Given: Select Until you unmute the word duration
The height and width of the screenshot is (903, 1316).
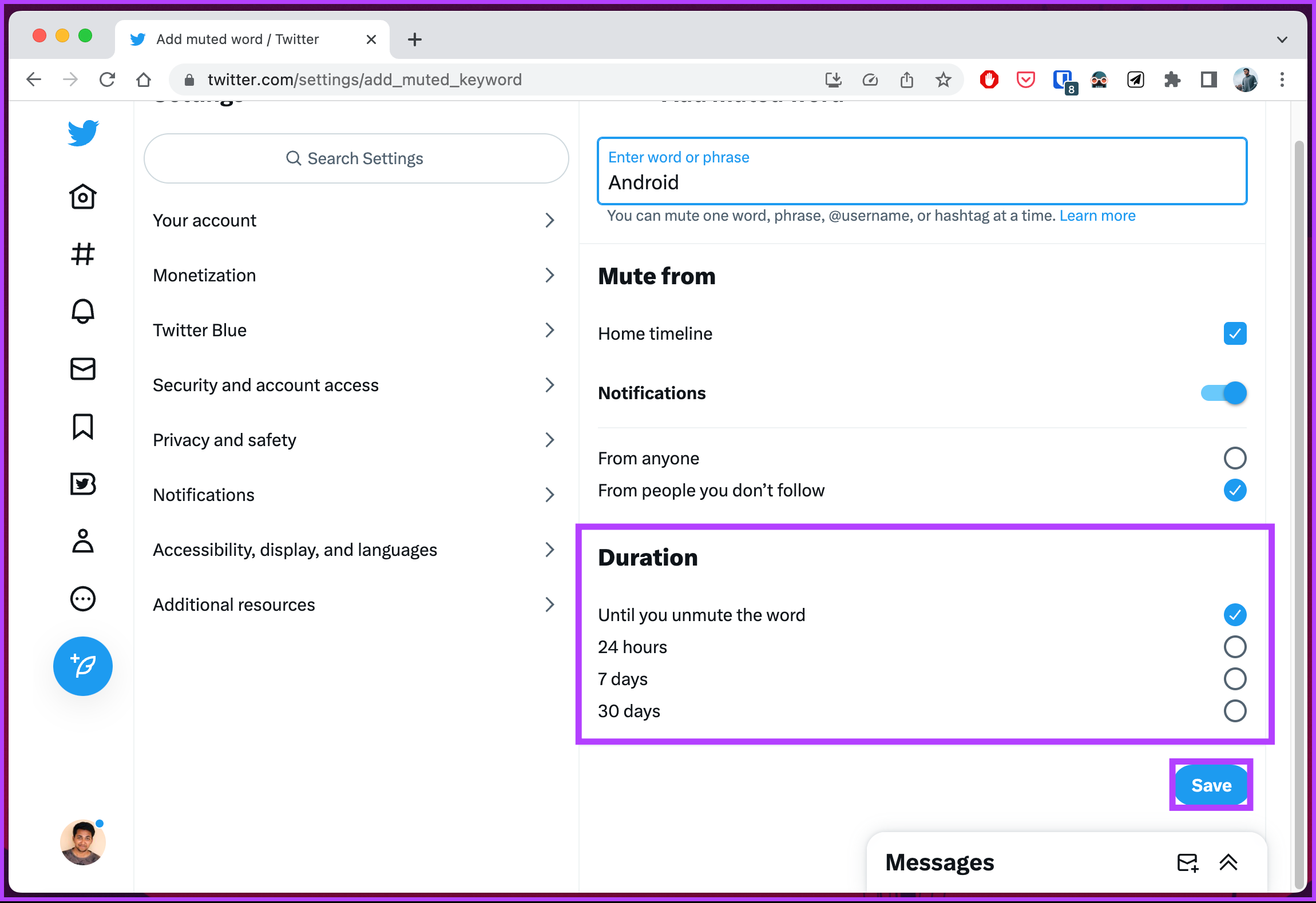Looking at the screenshot, I should click(x=1235, y=615).
